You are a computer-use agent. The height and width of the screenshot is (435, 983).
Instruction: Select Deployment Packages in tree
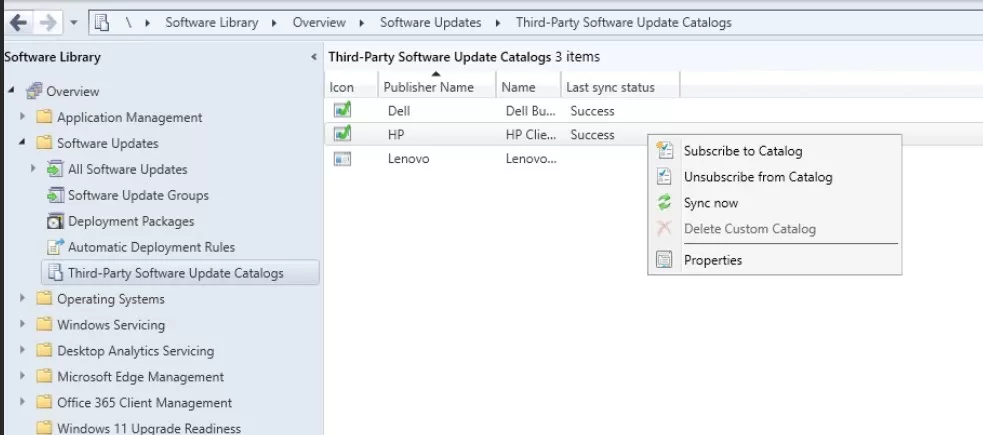click(131, 221)
